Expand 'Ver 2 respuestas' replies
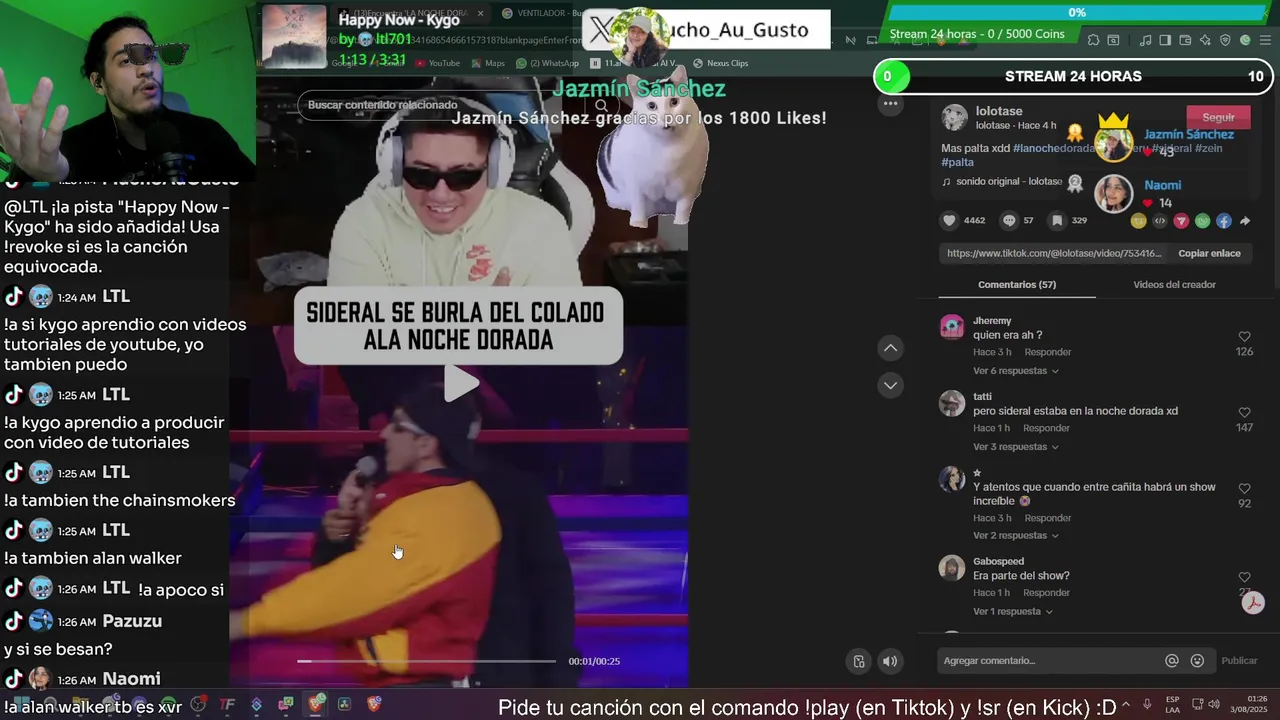Image resolution: width=1280 pixels, height=720 pixels. 1015,536
